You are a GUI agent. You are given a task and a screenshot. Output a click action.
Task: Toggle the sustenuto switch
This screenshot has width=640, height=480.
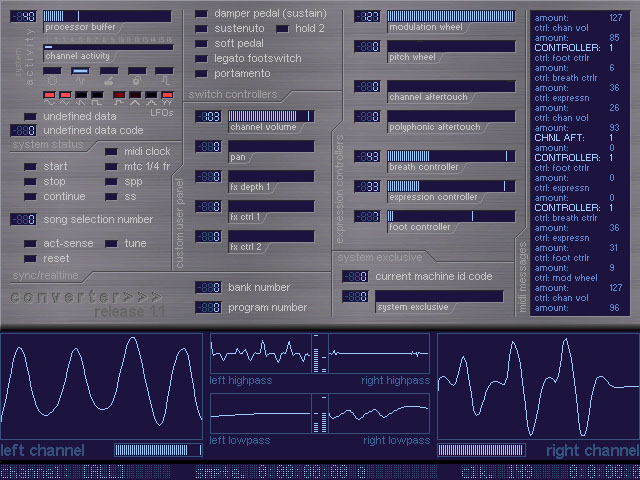tap(201, 29)
